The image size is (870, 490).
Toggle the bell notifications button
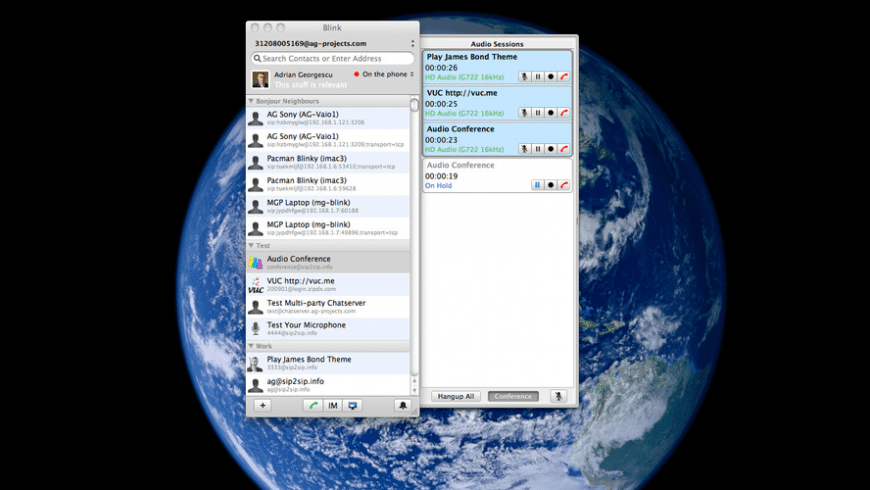coord(403,406)
